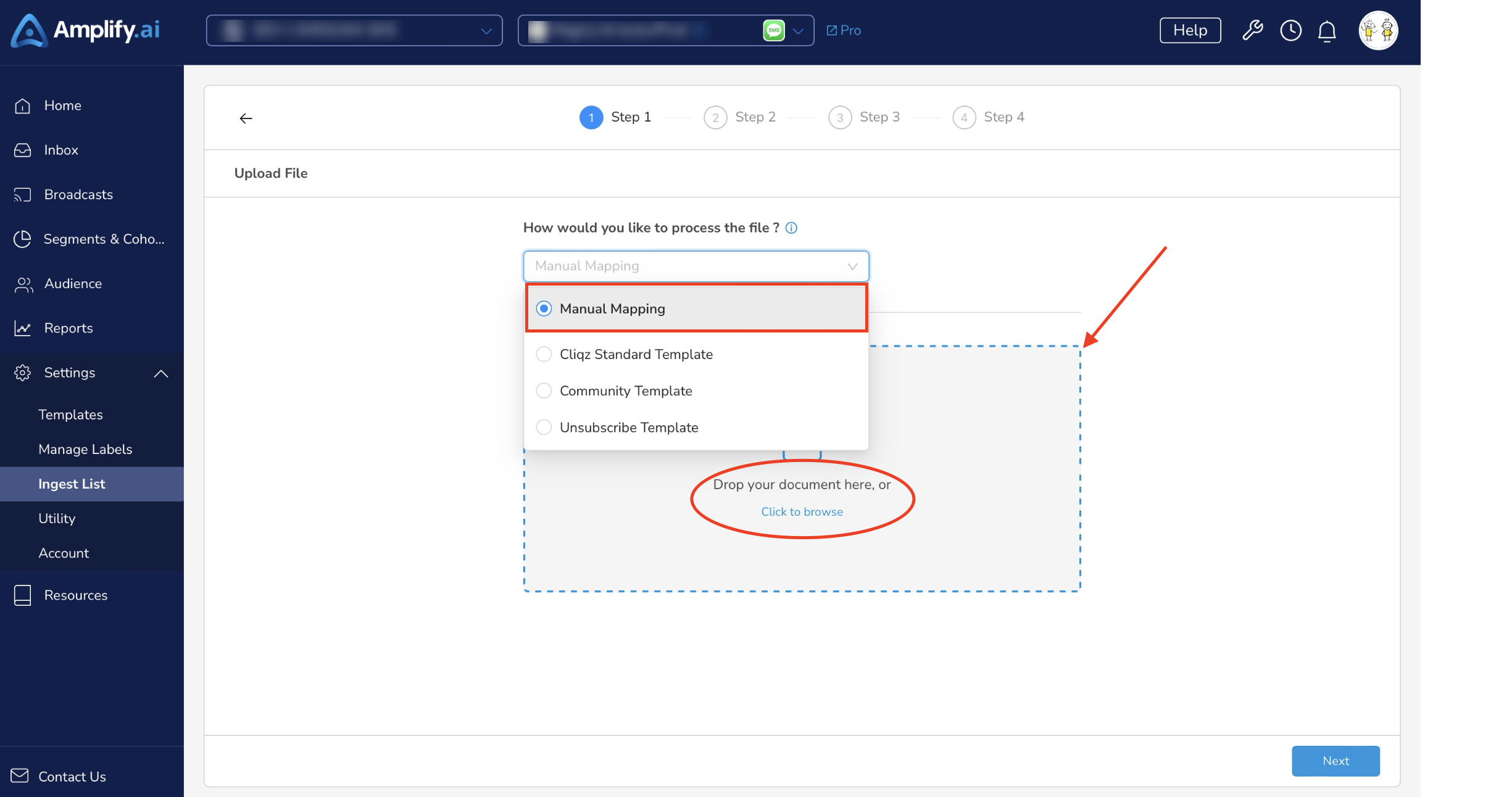This screenshot has width=1512, height=797.
Task: Click the Amplify.ai logo
Action: pos(85,30)
